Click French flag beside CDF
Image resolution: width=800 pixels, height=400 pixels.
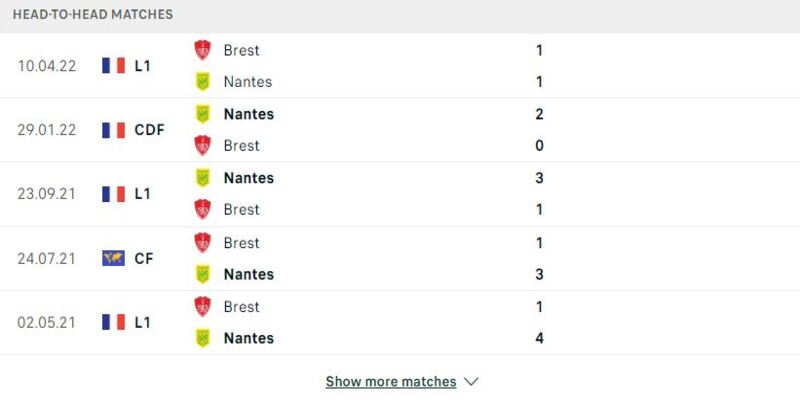click(113, 130)
